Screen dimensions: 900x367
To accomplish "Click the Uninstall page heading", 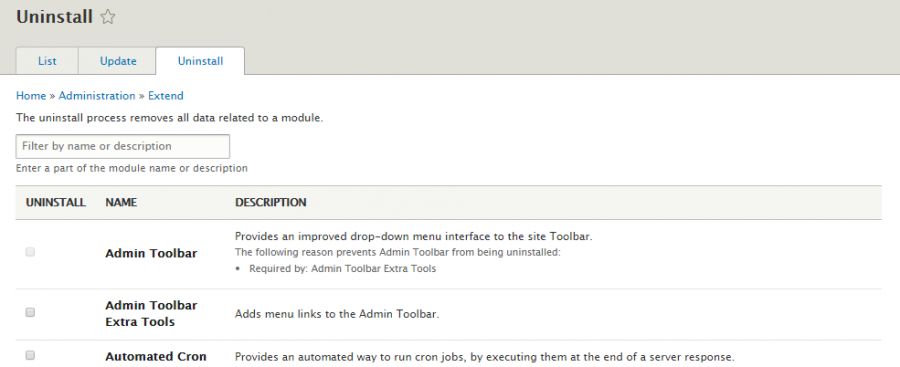I will [55, 17].
